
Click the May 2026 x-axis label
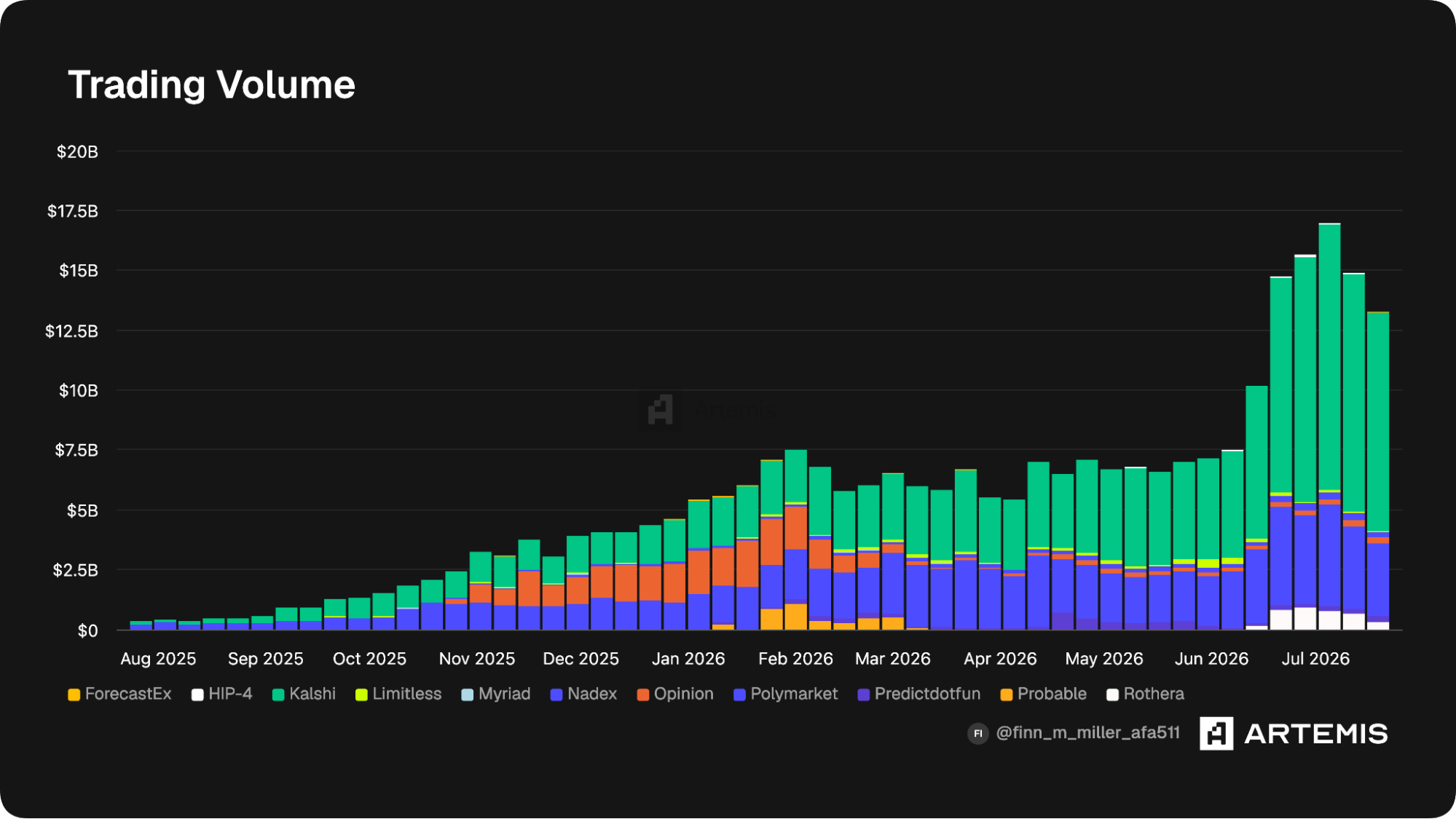point(1104,659)
